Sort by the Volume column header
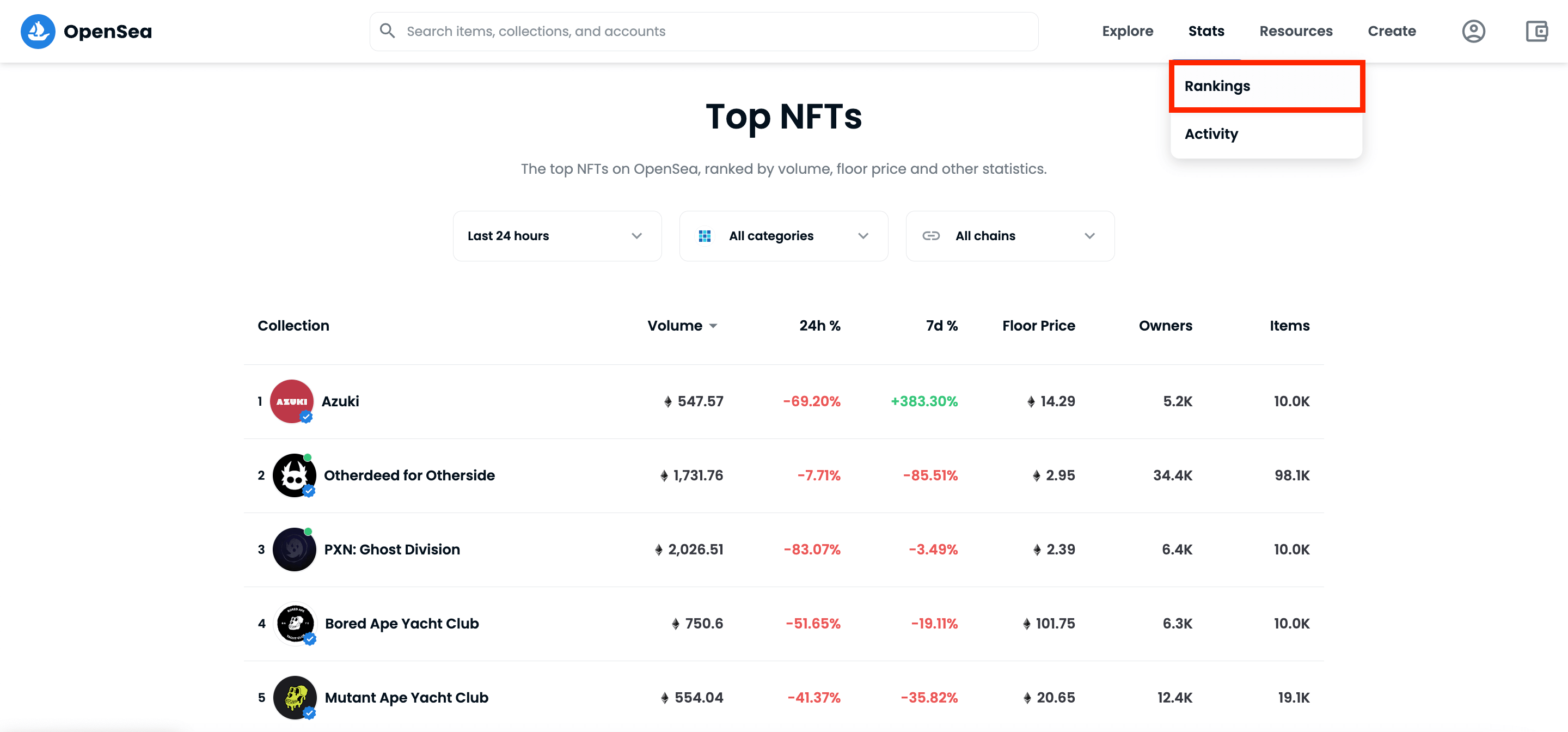This screenshot has width=1568, height=732. 675,326
